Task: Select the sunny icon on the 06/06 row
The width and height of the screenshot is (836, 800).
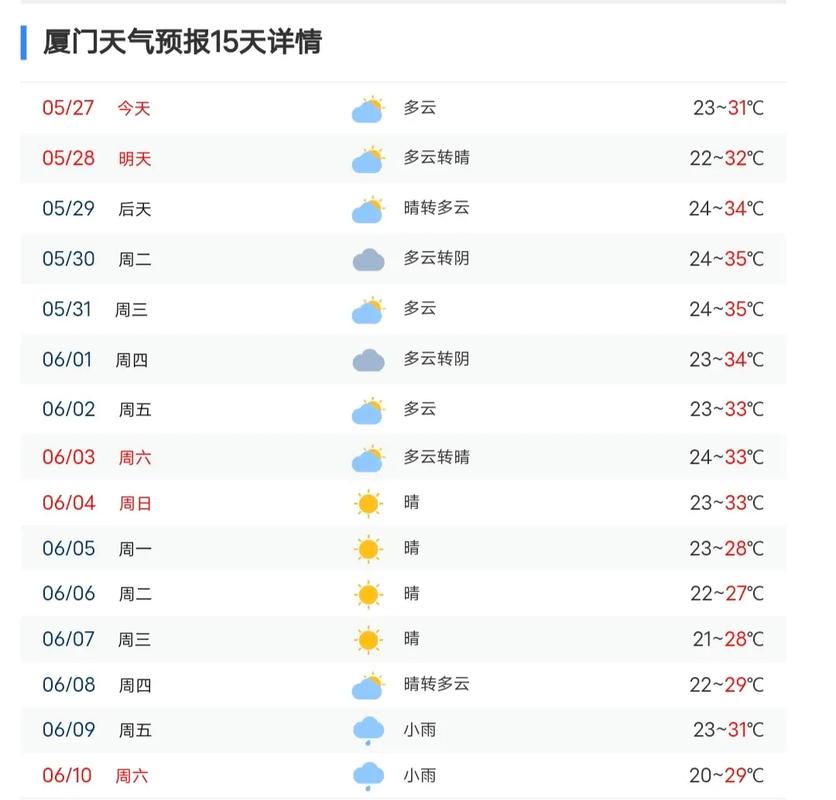Action: coord(366,593)
